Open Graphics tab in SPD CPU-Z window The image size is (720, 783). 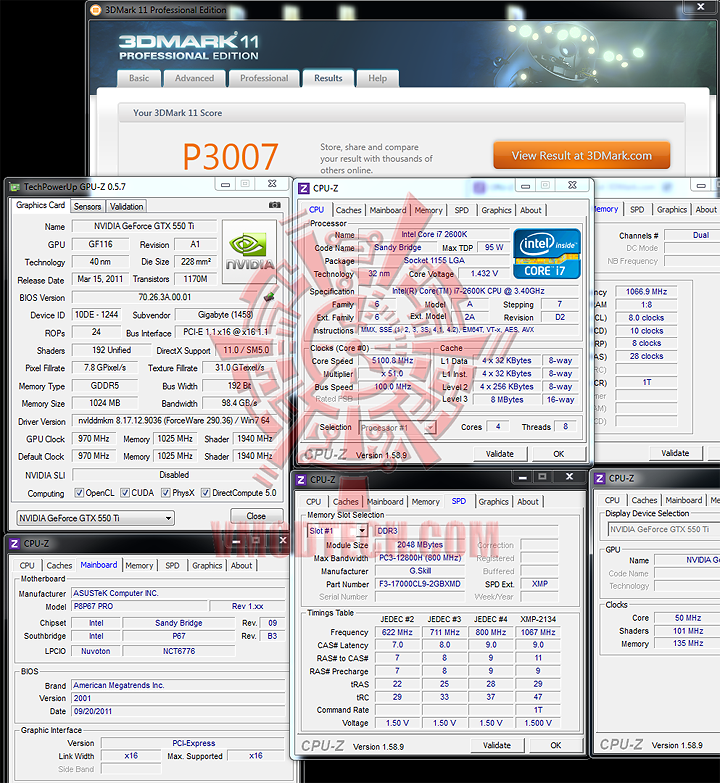coord(493,502)
